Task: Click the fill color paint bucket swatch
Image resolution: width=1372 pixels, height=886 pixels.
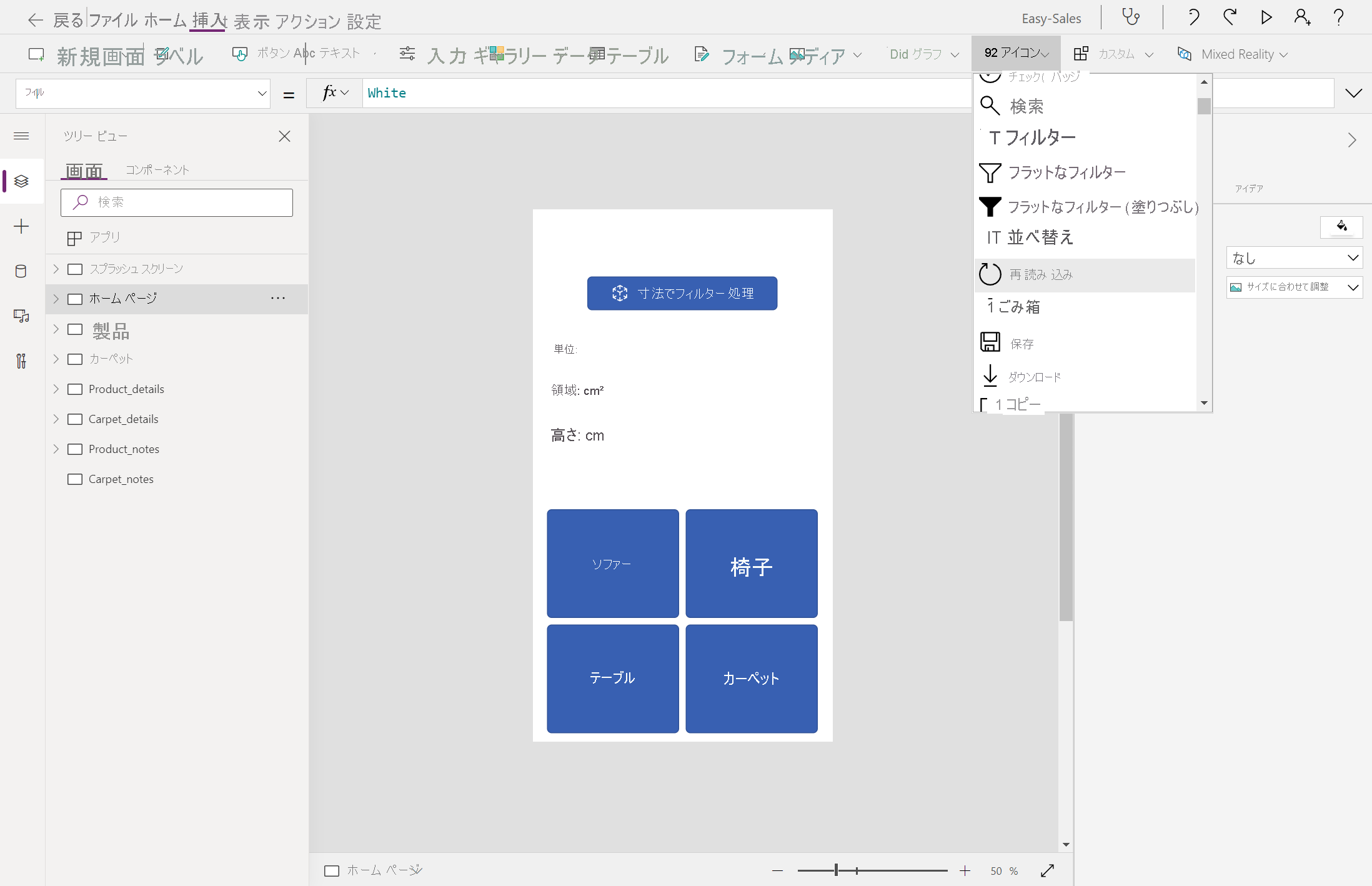Action: pyautogui.click(x=1341, y=226)
